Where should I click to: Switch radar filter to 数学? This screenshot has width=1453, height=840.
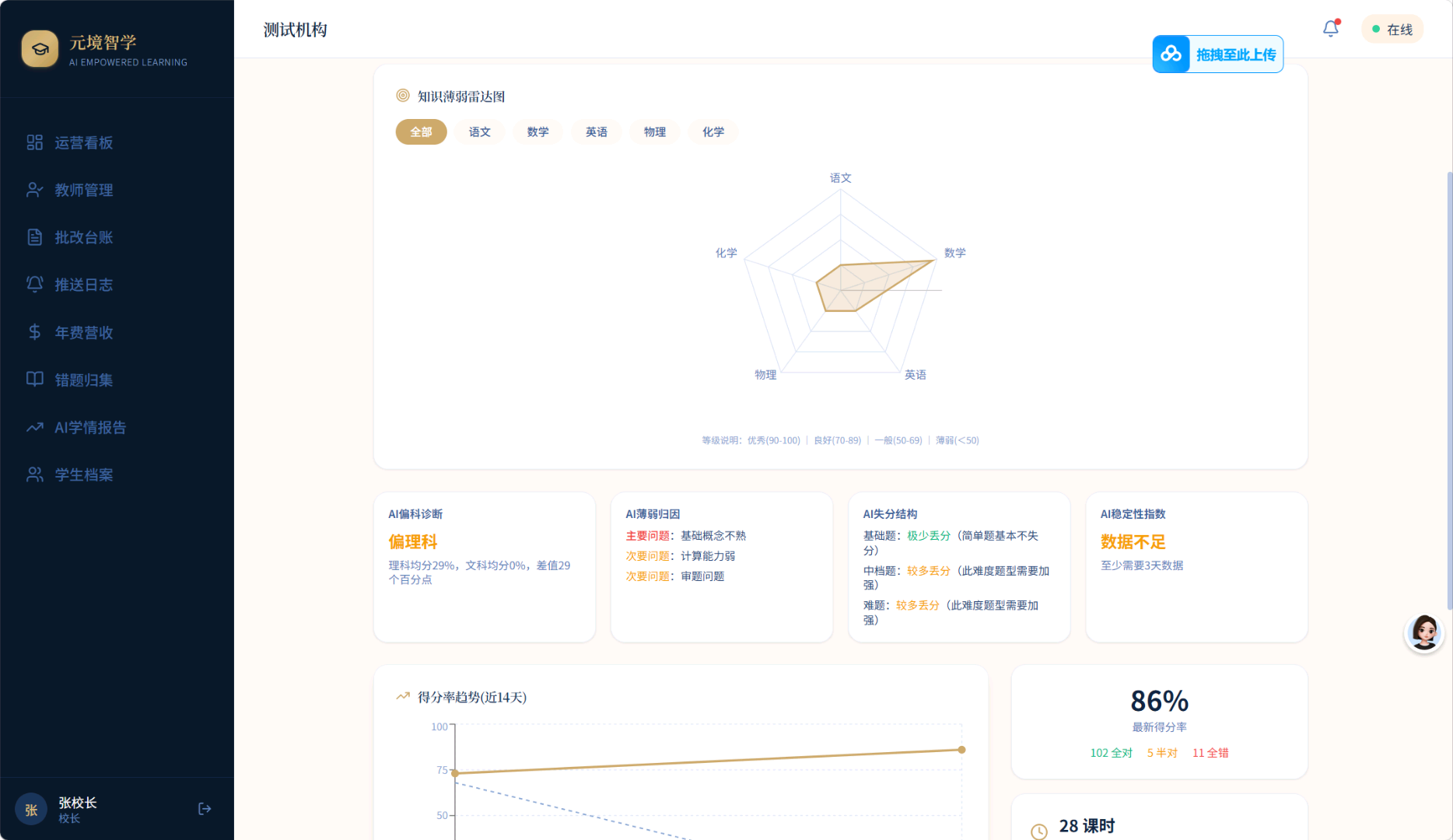(537, 131)
